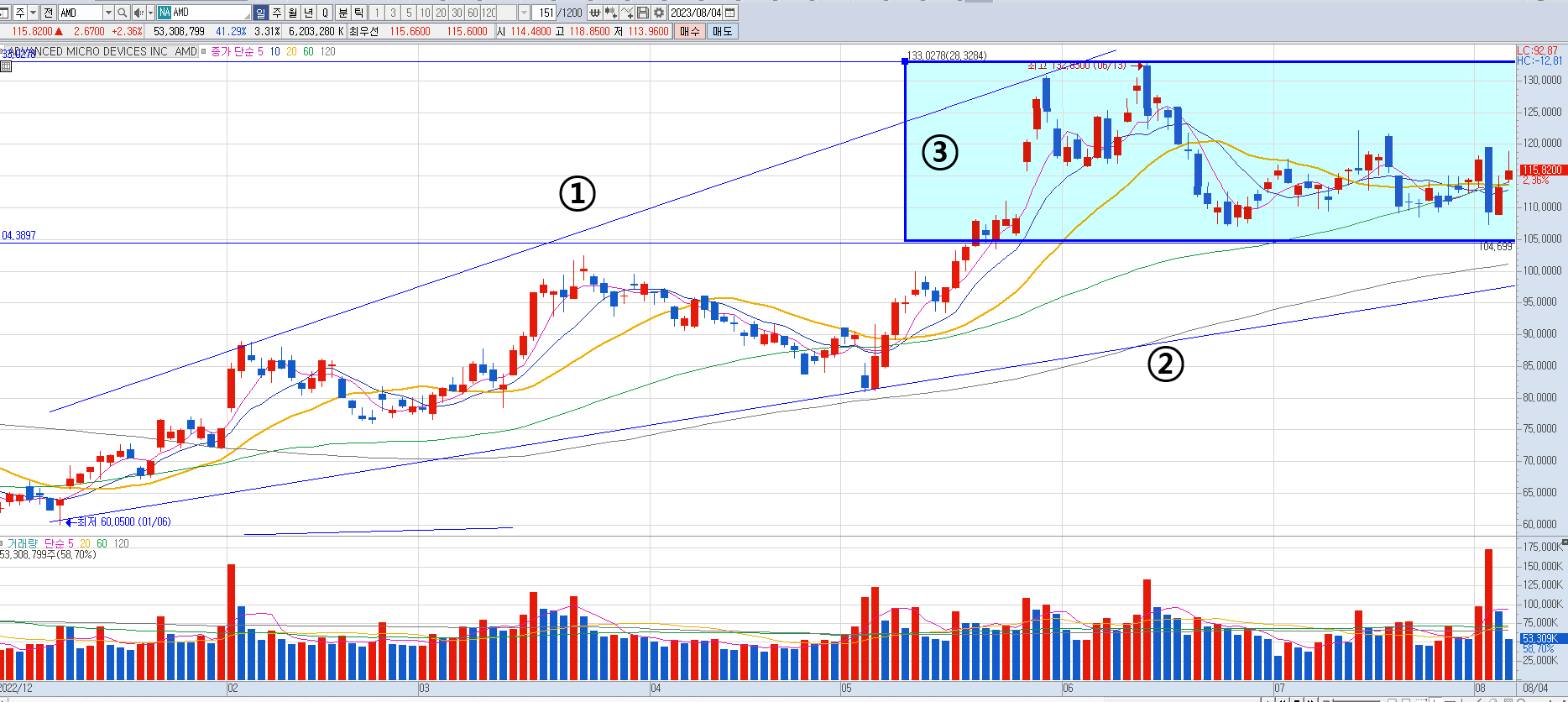Select the 분 minute period button
Image resolution: width=1568 pixels, height=702 pixels.
coord(342,13)
